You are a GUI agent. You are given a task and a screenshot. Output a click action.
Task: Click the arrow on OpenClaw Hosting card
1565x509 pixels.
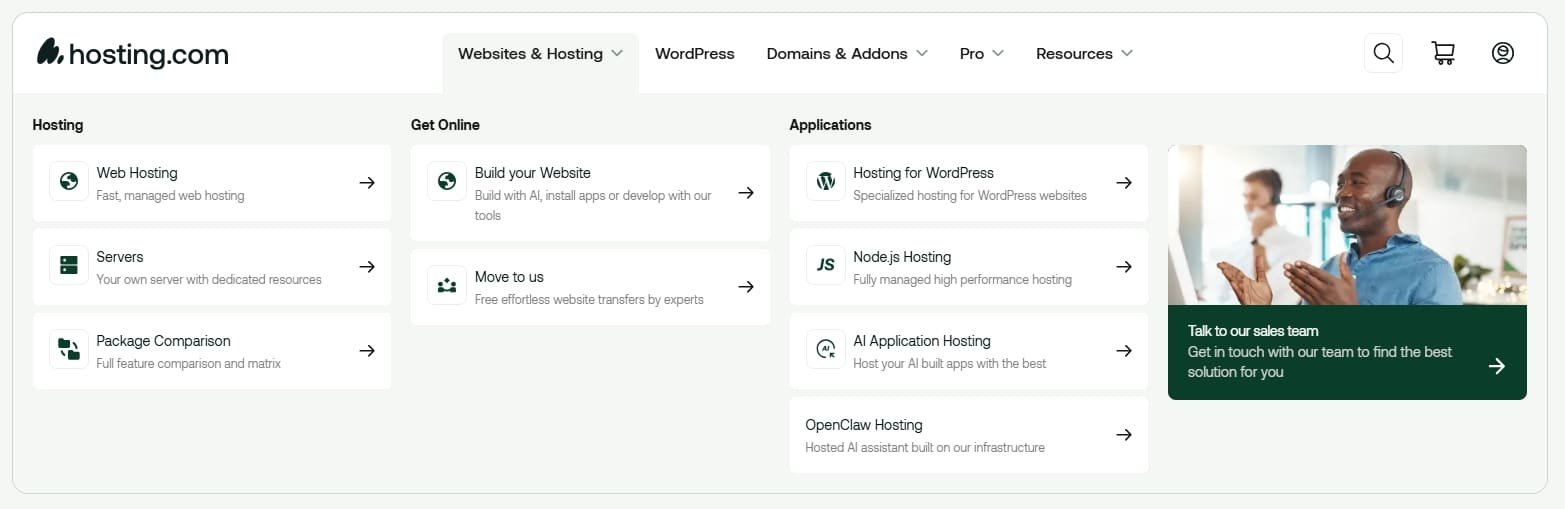(x=1124, y=435)
